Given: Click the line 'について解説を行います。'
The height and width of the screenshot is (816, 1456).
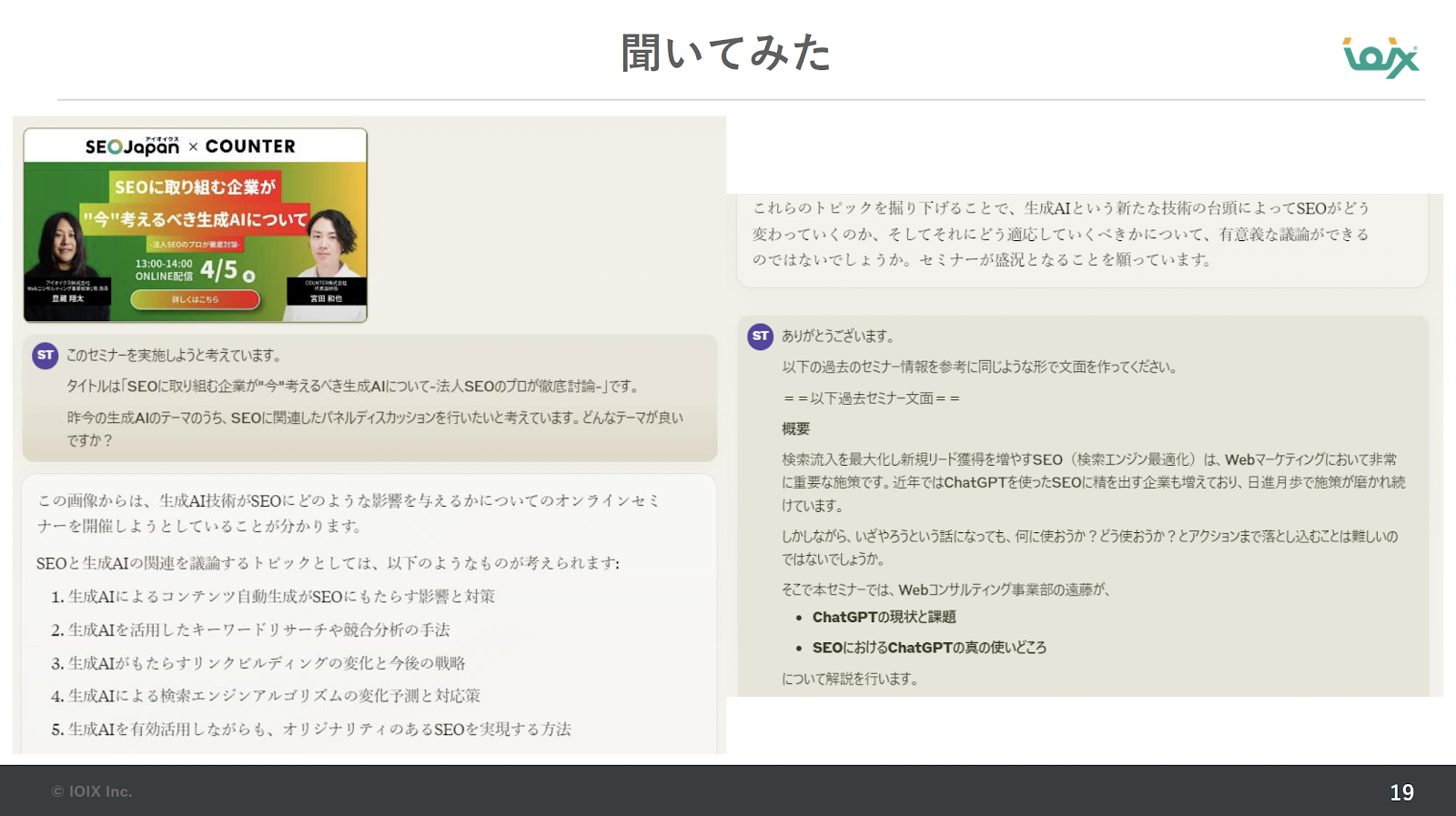Looking at the screenshot, I should (x=850, y=680).
